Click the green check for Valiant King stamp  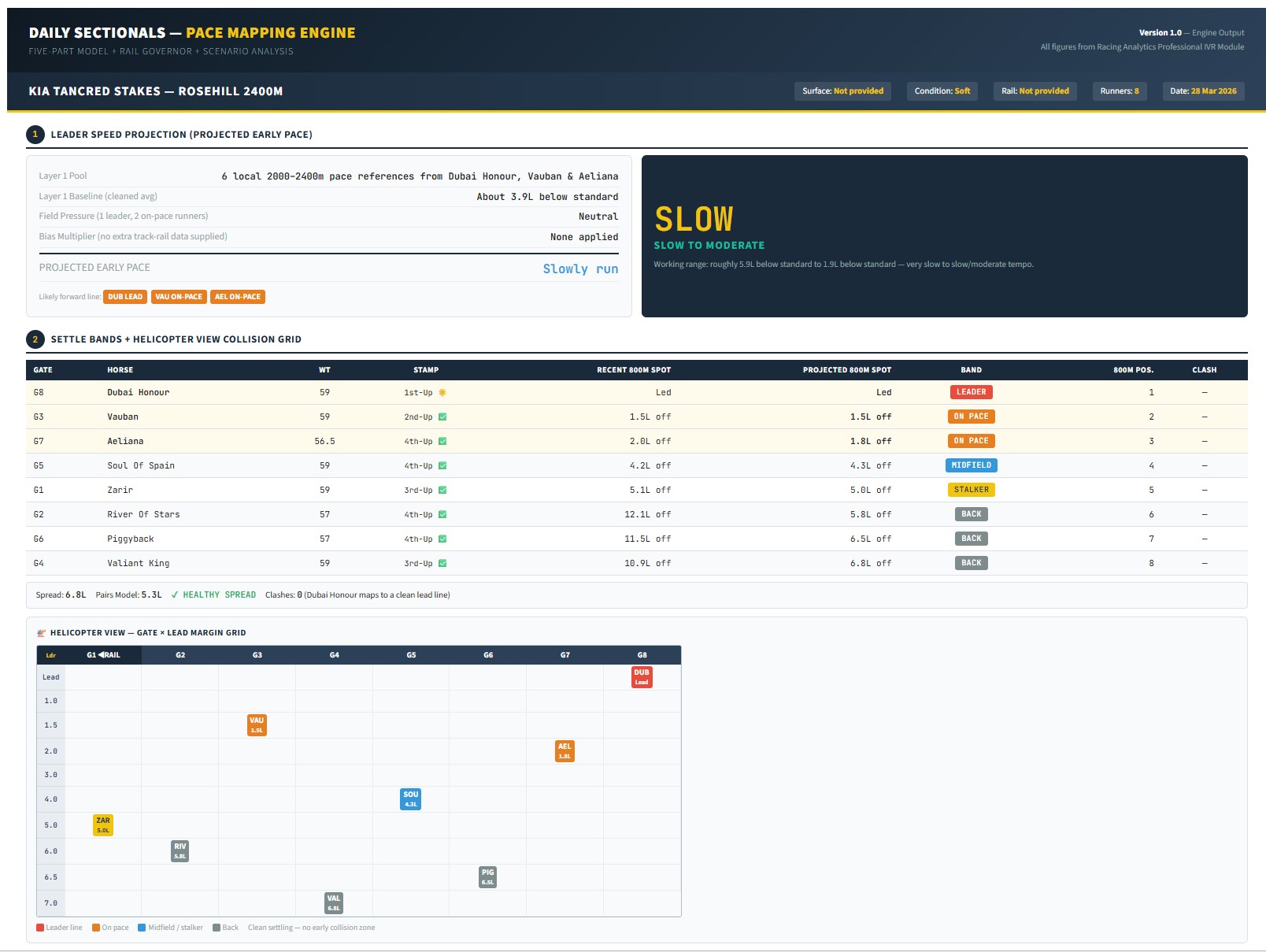[442, 564]
